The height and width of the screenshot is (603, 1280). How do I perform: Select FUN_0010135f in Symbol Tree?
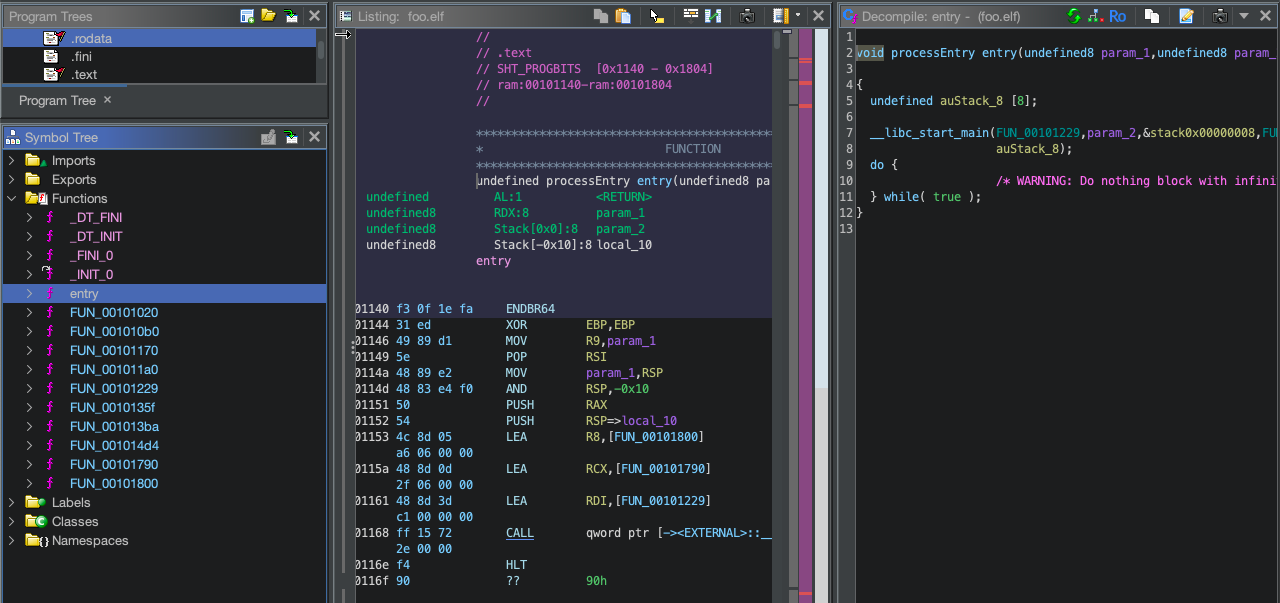click(x=112, y=407)
